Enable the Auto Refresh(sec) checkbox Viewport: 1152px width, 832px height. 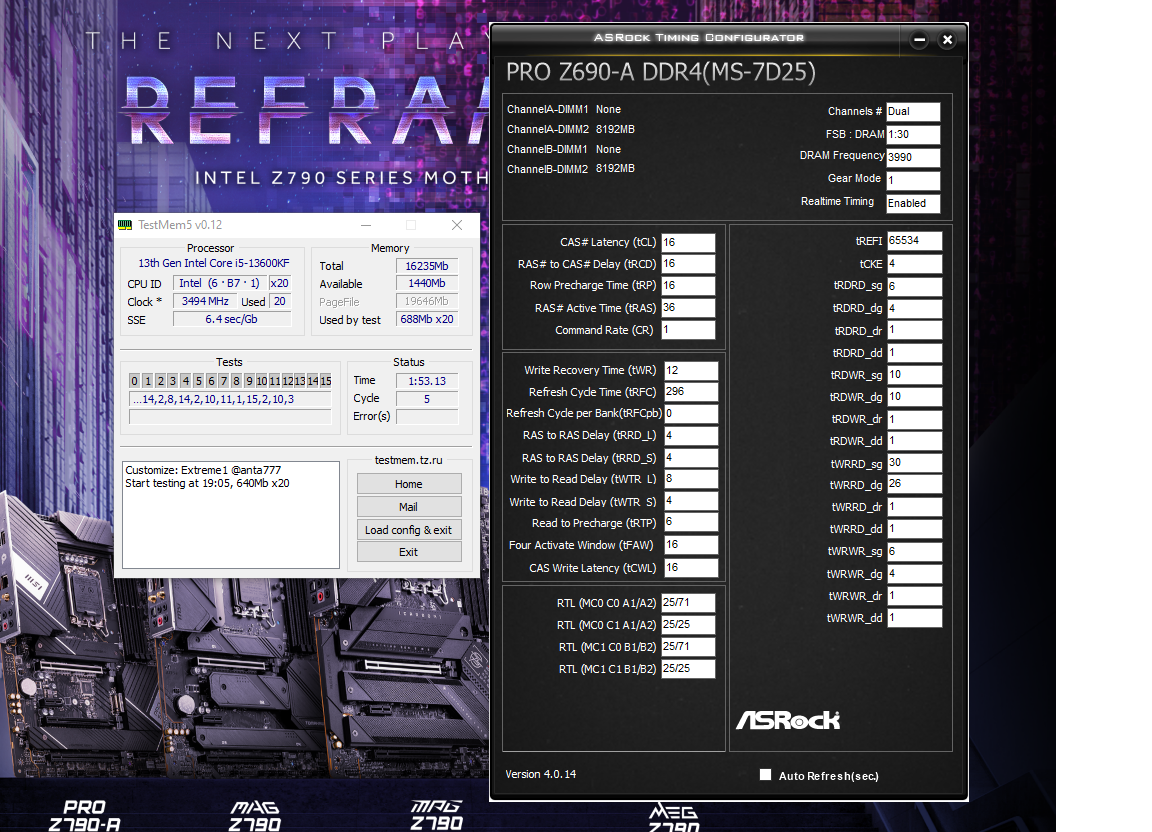[766, 775]
